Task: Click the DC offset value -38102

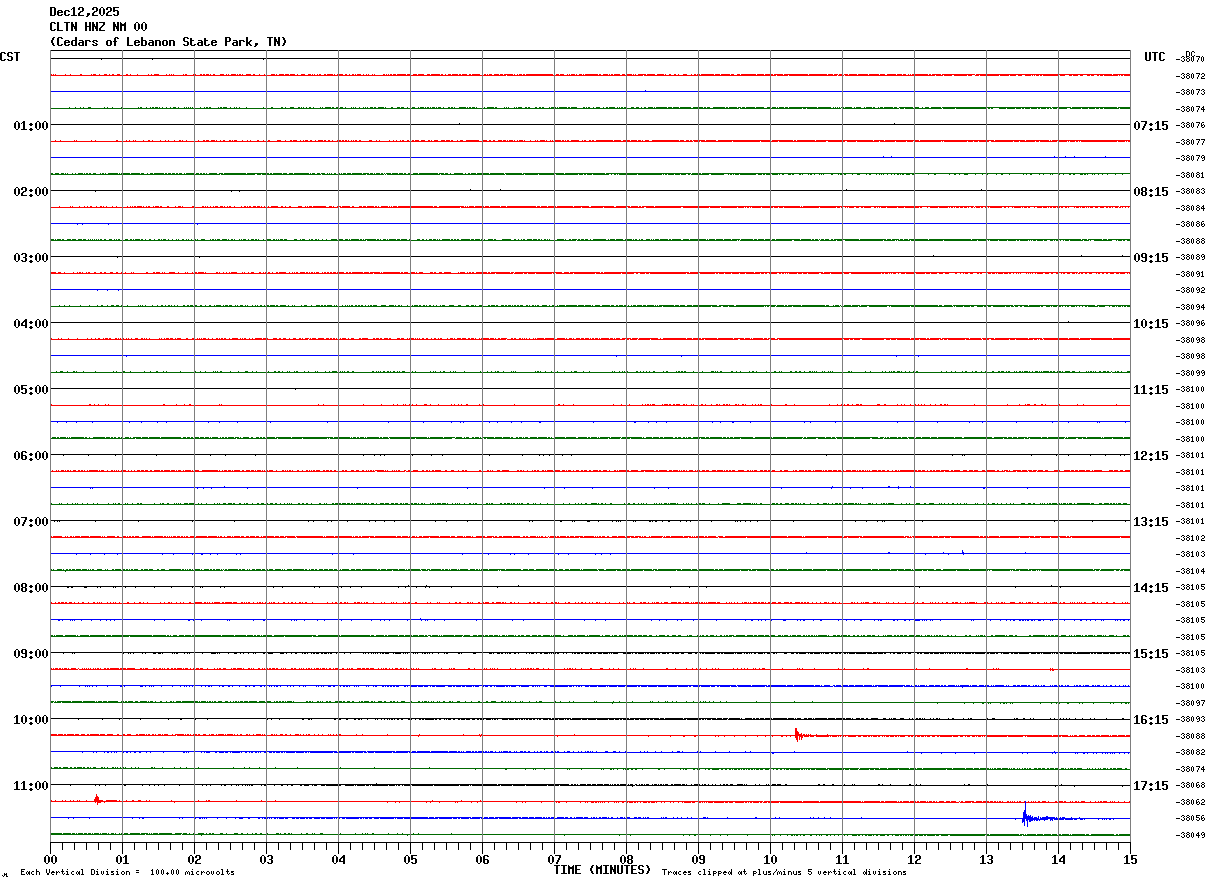Action: tap(1191, 538)
